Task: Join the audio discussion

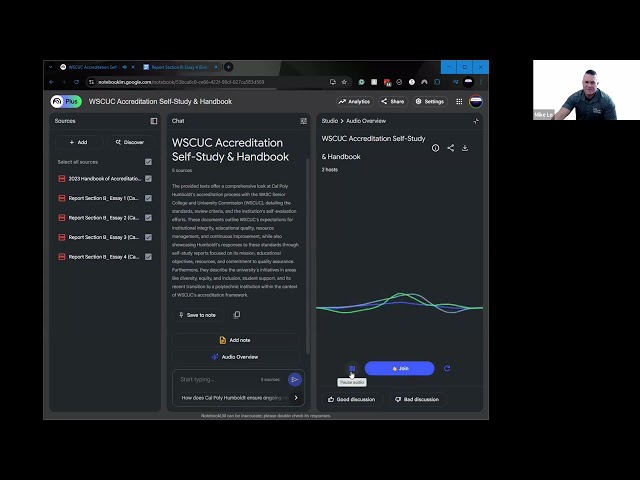Action: point(400,368)
